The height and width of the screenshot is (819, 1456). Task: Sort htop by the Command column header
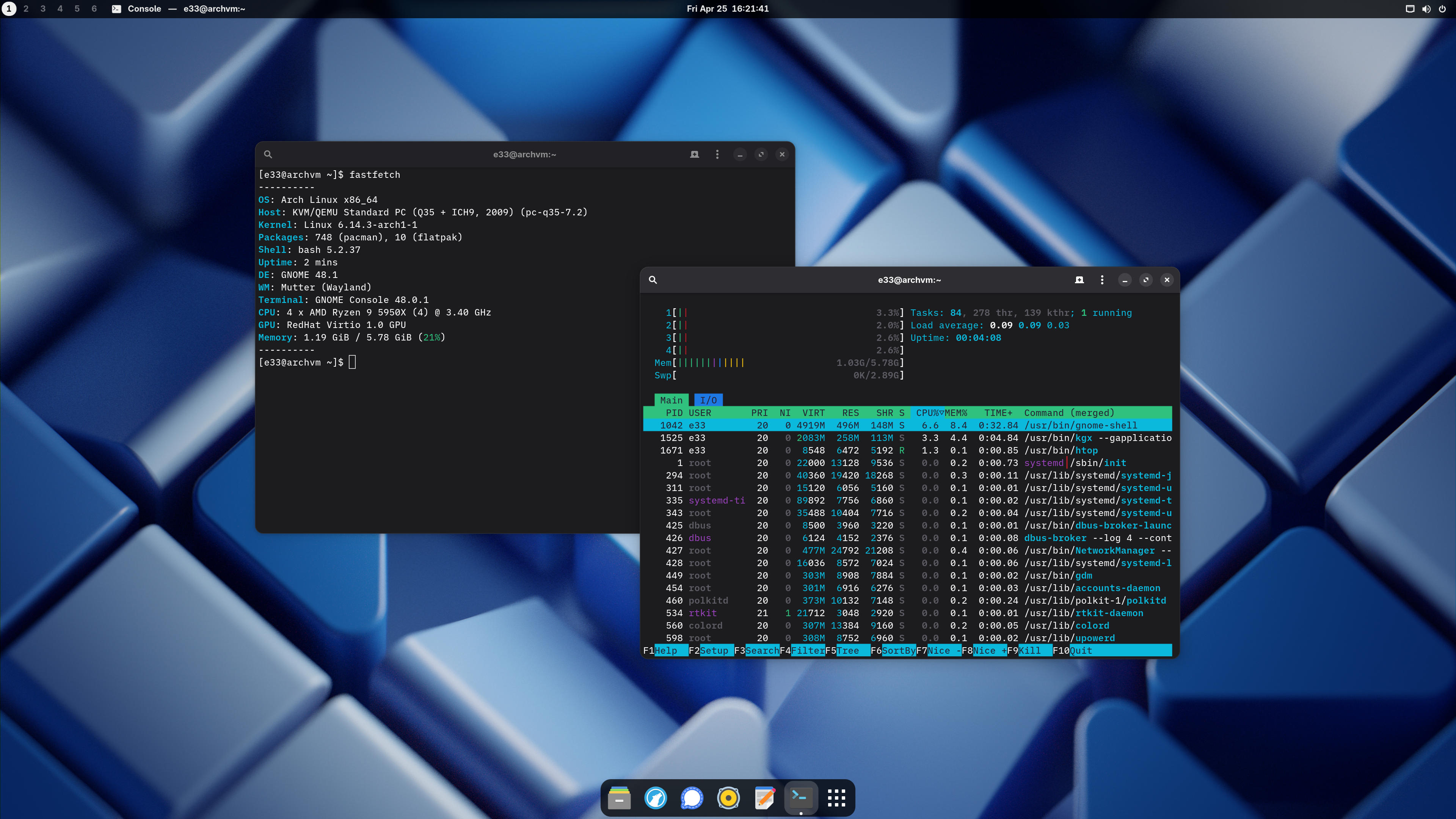coord(1069,413)
